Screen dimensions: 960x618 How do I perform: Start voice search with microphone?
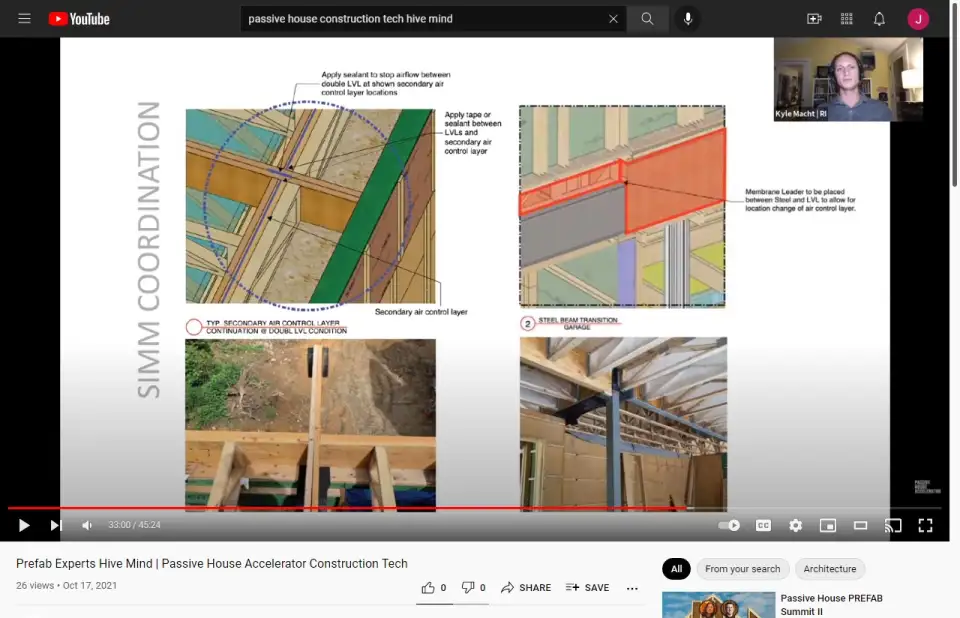[687, 19]
